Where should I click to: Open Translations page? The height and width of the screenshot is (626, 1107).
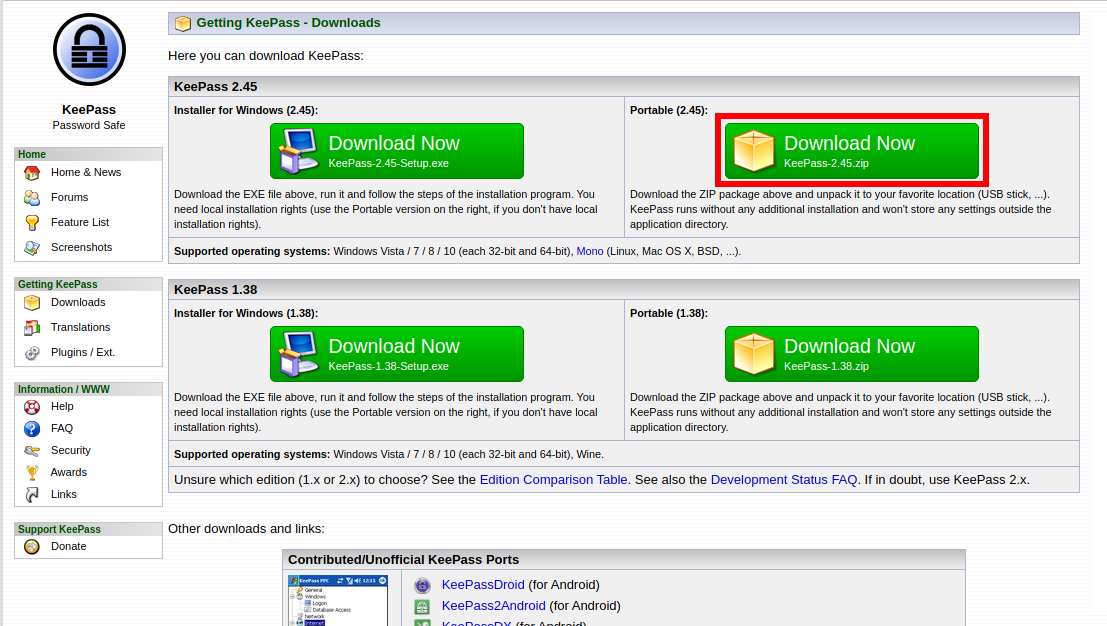coord(80,327)
